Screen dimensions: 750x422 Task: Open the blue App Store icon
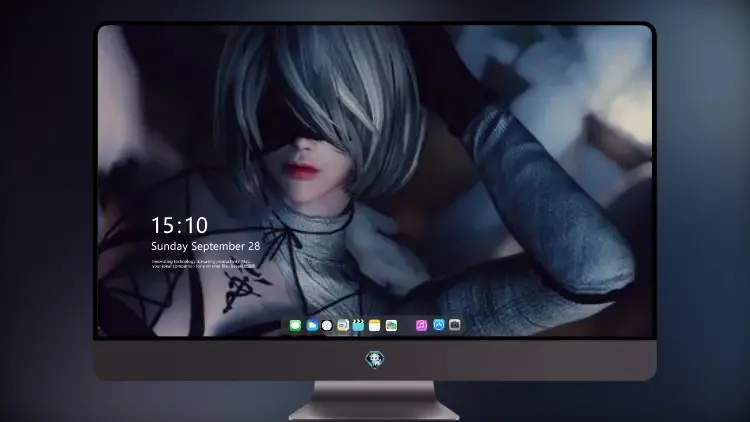[439, 325]
